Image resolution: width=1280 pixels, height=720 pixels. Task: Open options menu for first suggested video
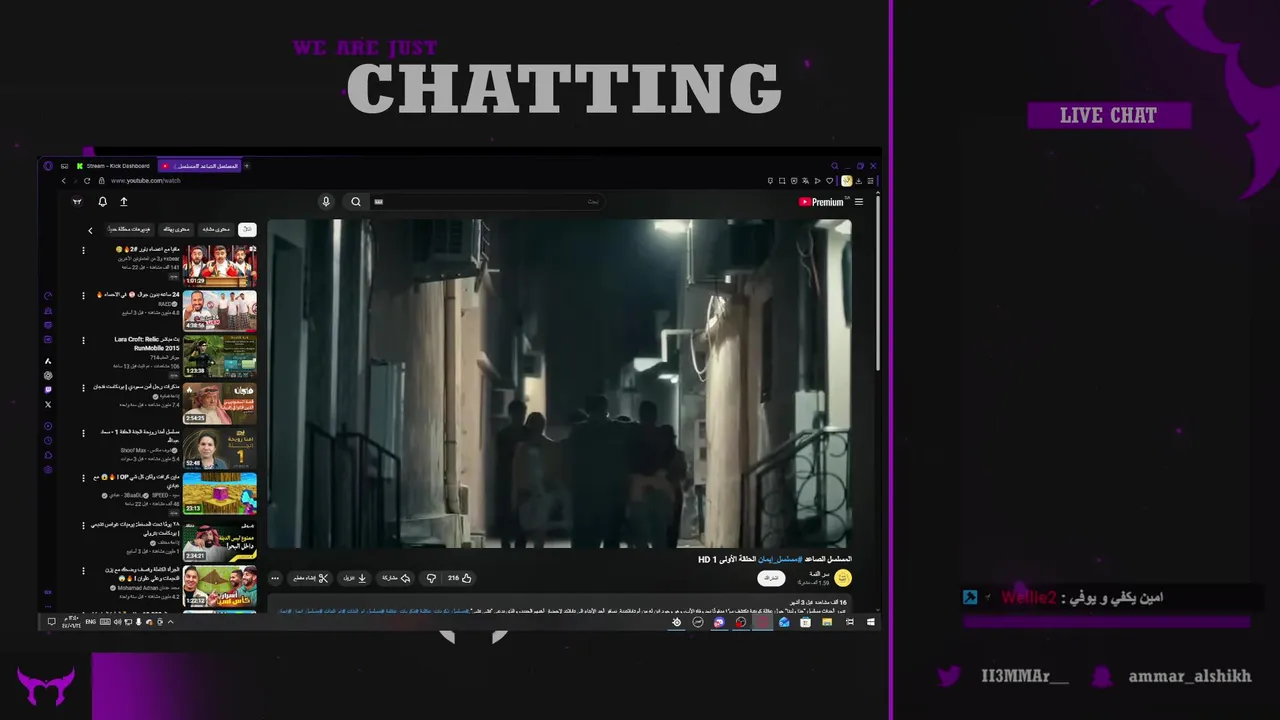click(x=83, y=251)
